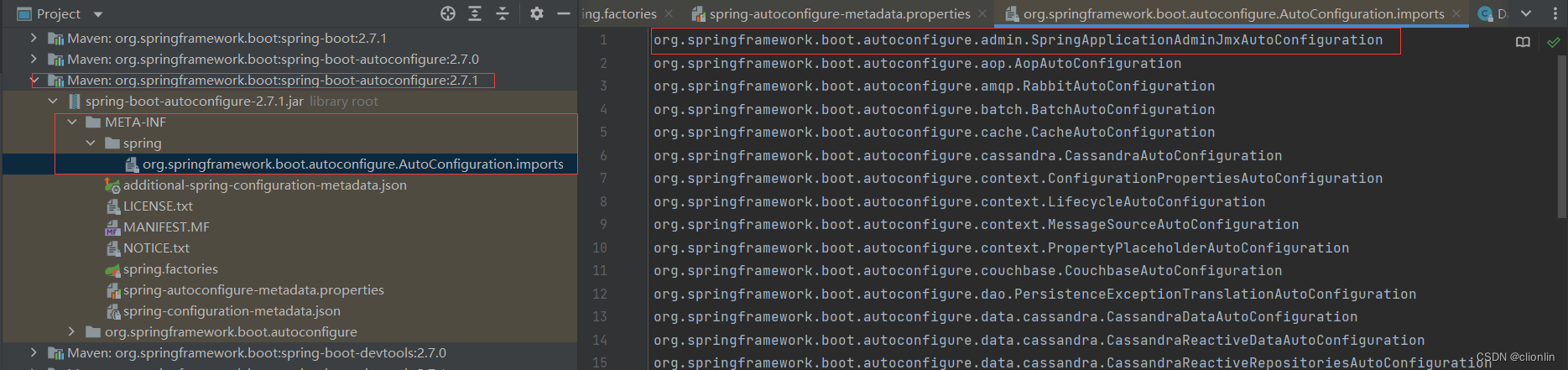The image size is (1568, 370).
Task: Close the spring.factories editor tab
Action: (x=669, y=13)
